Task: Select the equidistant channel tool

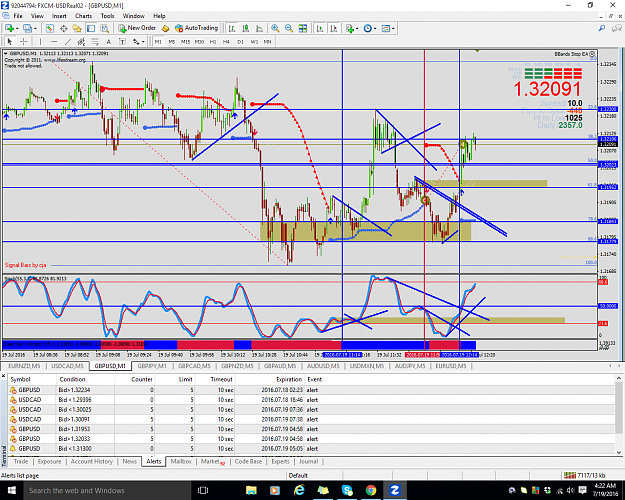Action: point(81,41)
